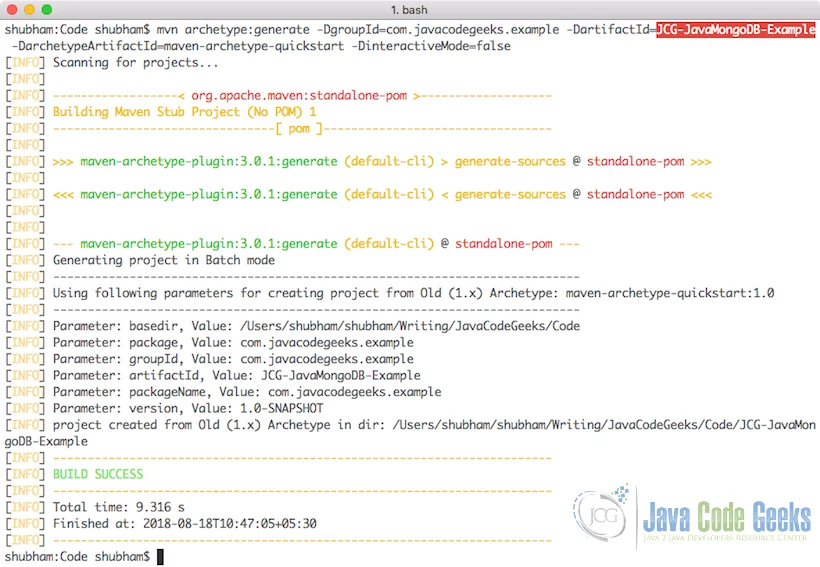The image size is (820, 567).
Task: Click the basedir parameter value path
Action: 410,326
